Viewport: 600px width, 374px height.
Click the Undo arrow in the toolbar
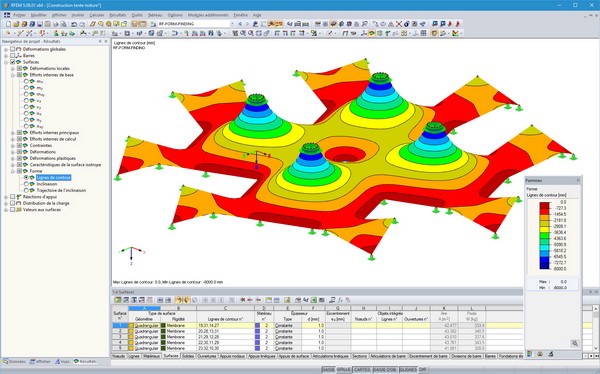74,24
